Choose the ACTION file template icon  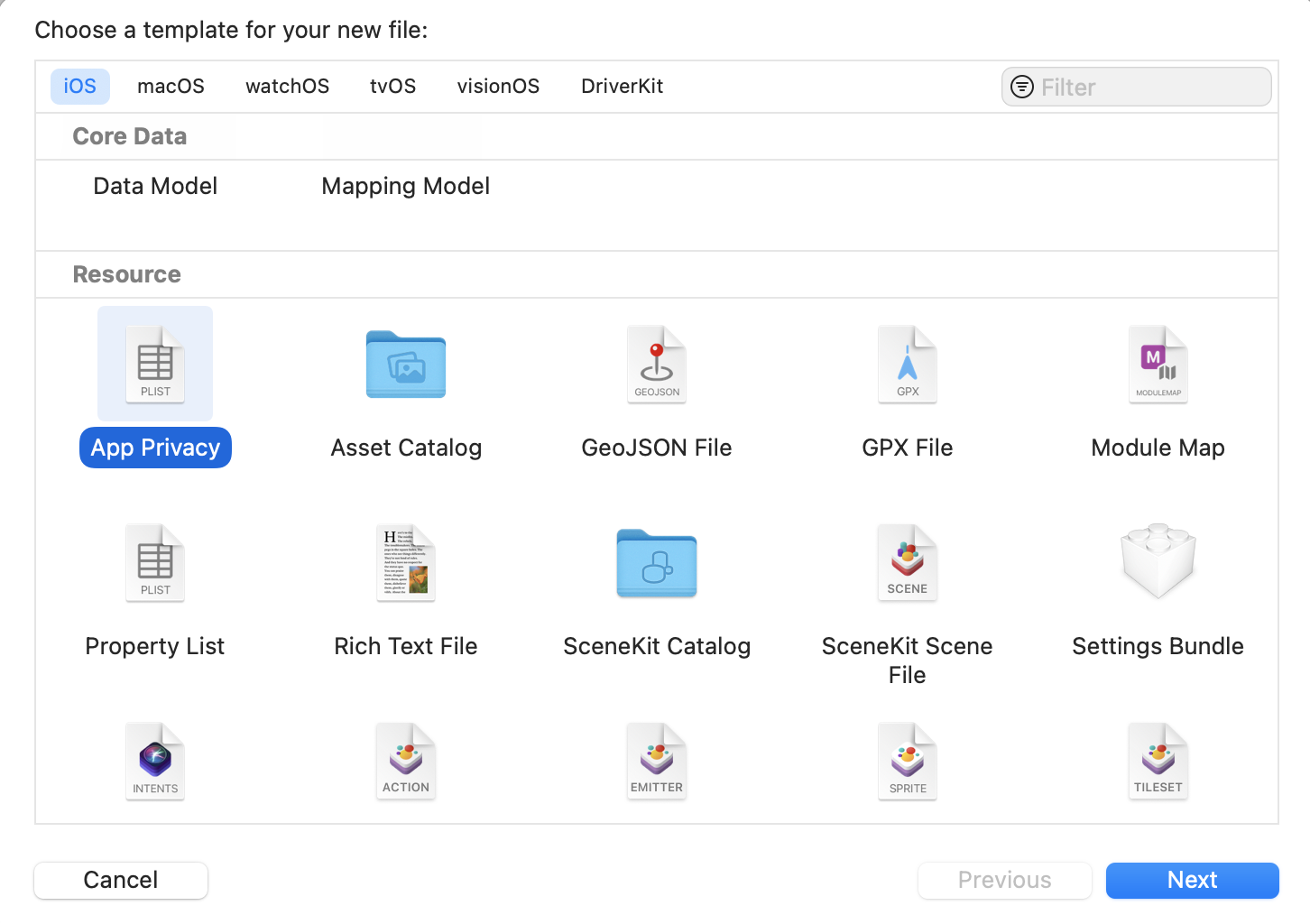[406, 762]
